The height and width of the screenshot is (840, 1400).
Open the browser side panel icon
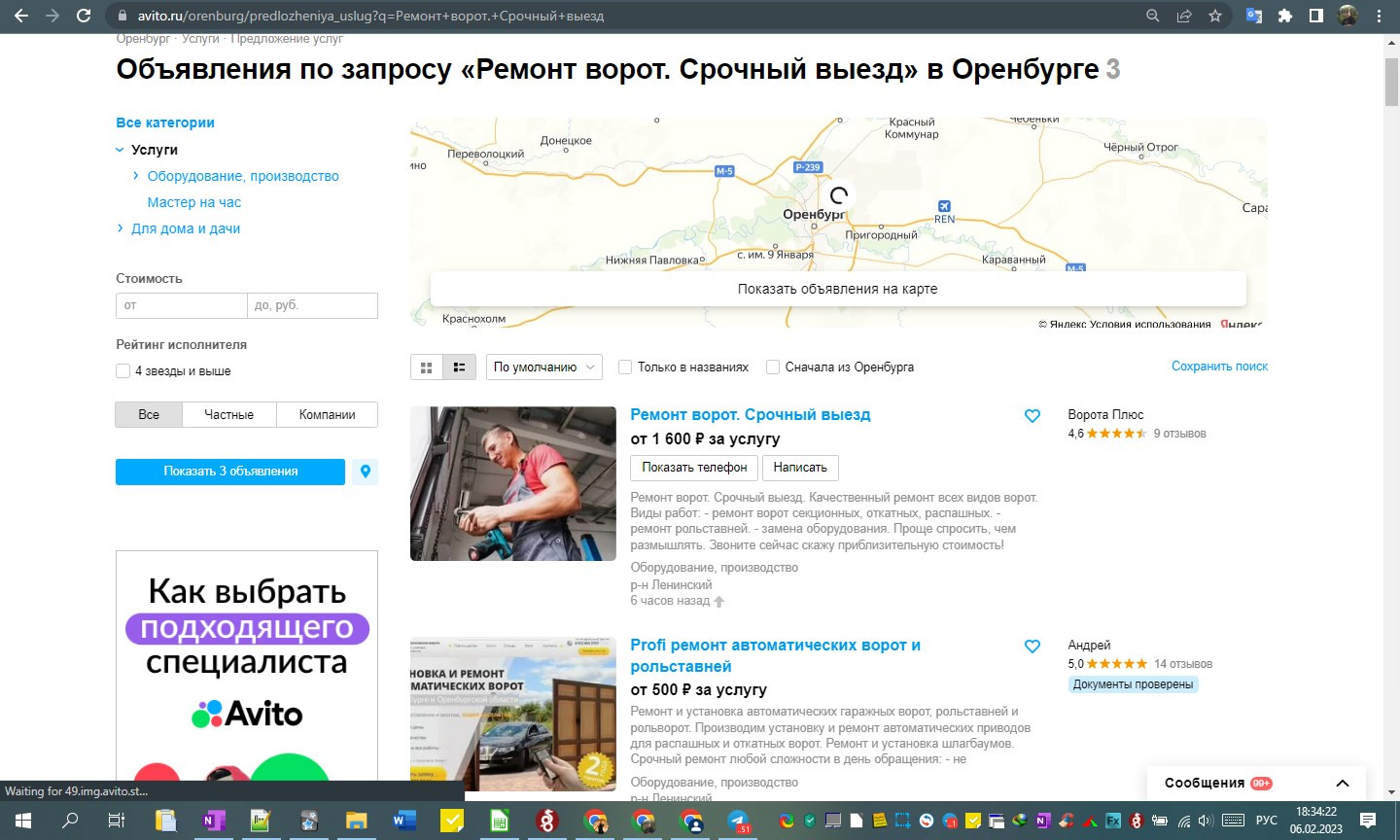1315,16
